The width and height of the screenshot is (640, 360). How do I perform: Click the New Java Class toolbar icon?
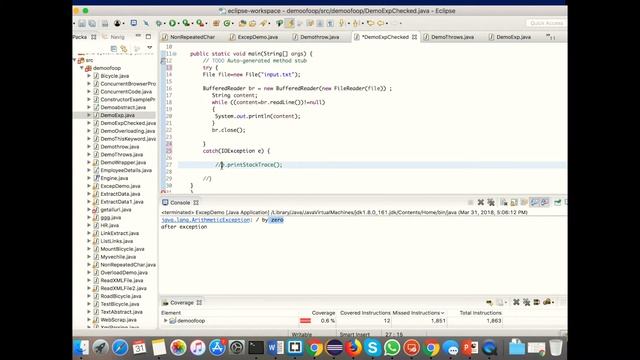(x=227, y=23)
